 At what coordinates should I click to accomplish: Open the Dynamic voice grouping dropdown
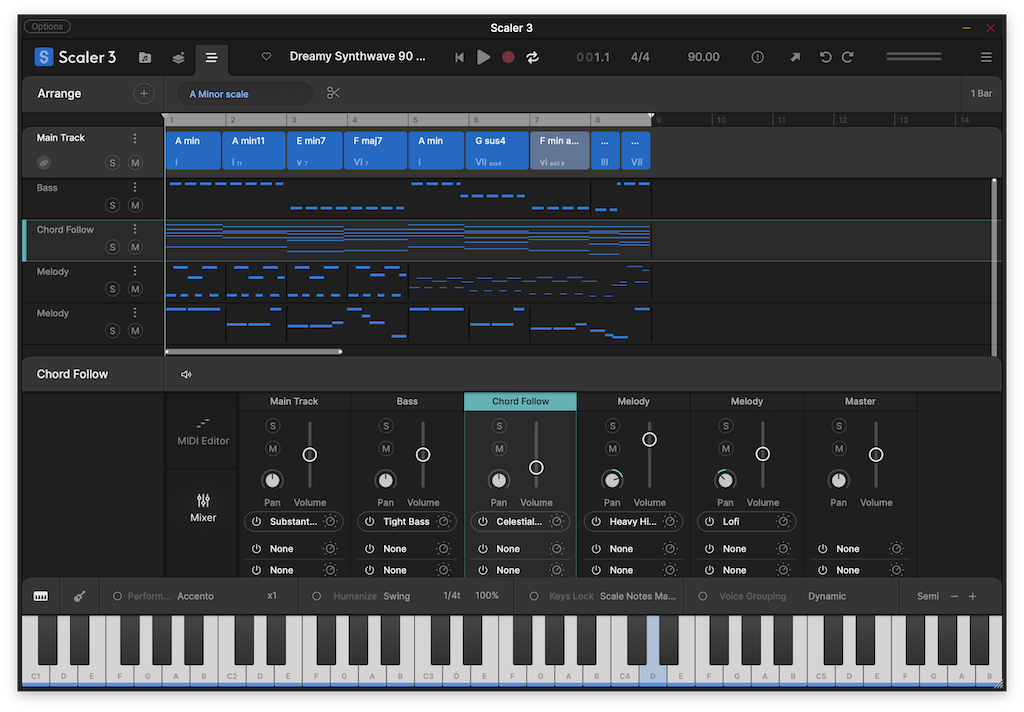(x=827, y=596)
